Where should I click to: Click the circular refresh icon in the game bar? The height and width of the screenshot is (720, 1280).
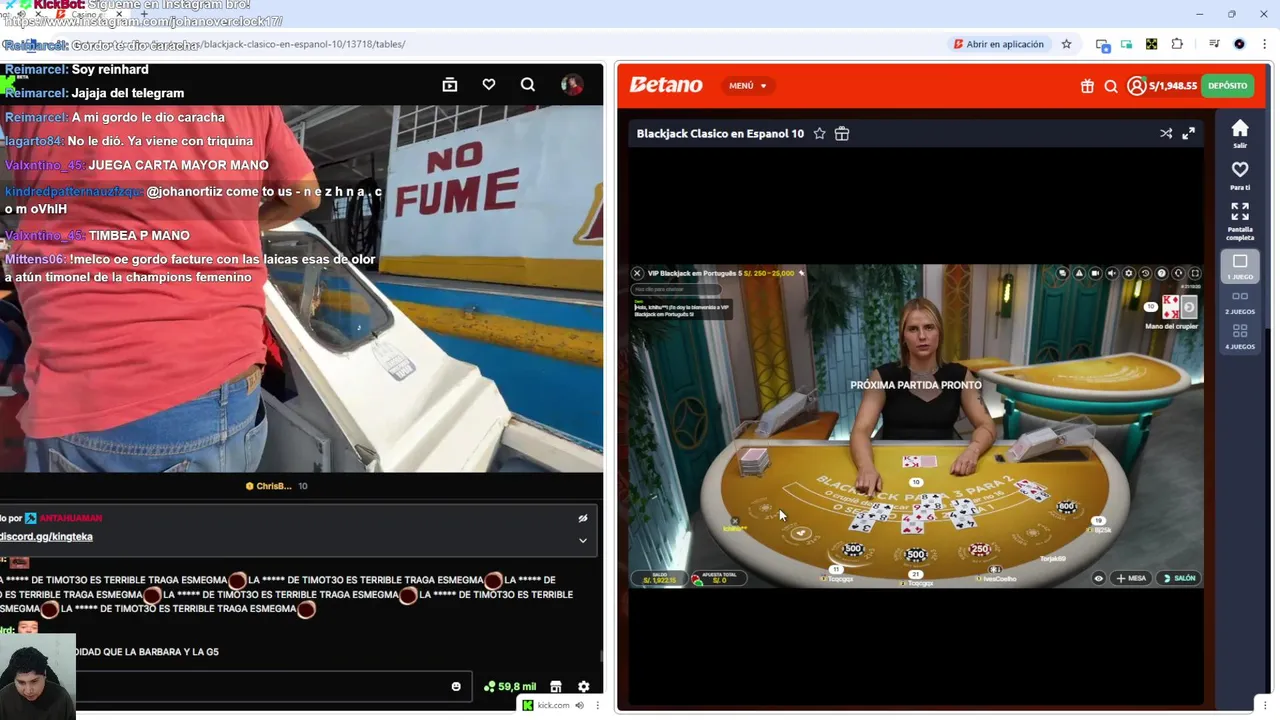tap(1178, 273)
